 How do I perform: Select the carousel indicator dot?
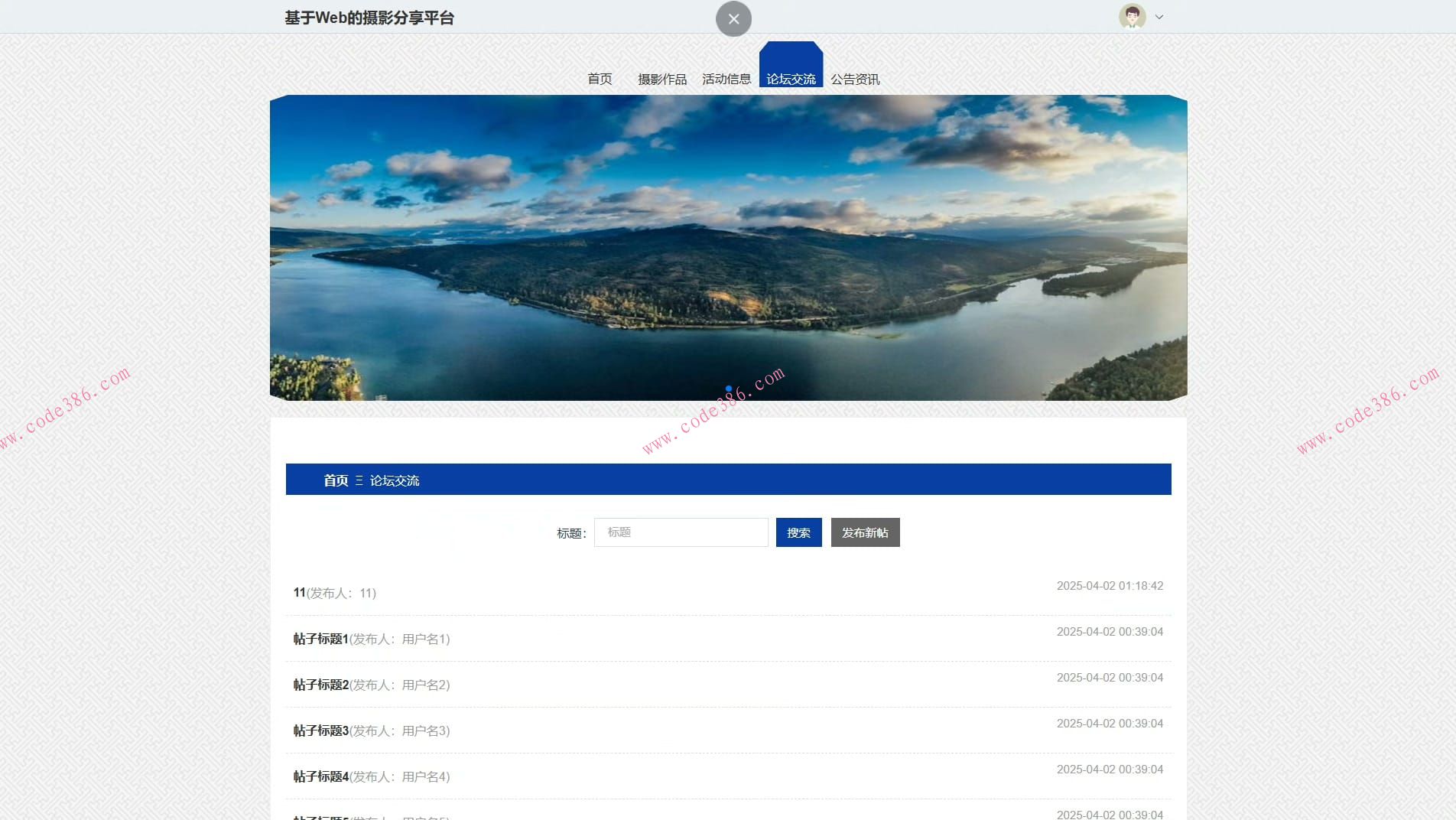tap(727, 388)
